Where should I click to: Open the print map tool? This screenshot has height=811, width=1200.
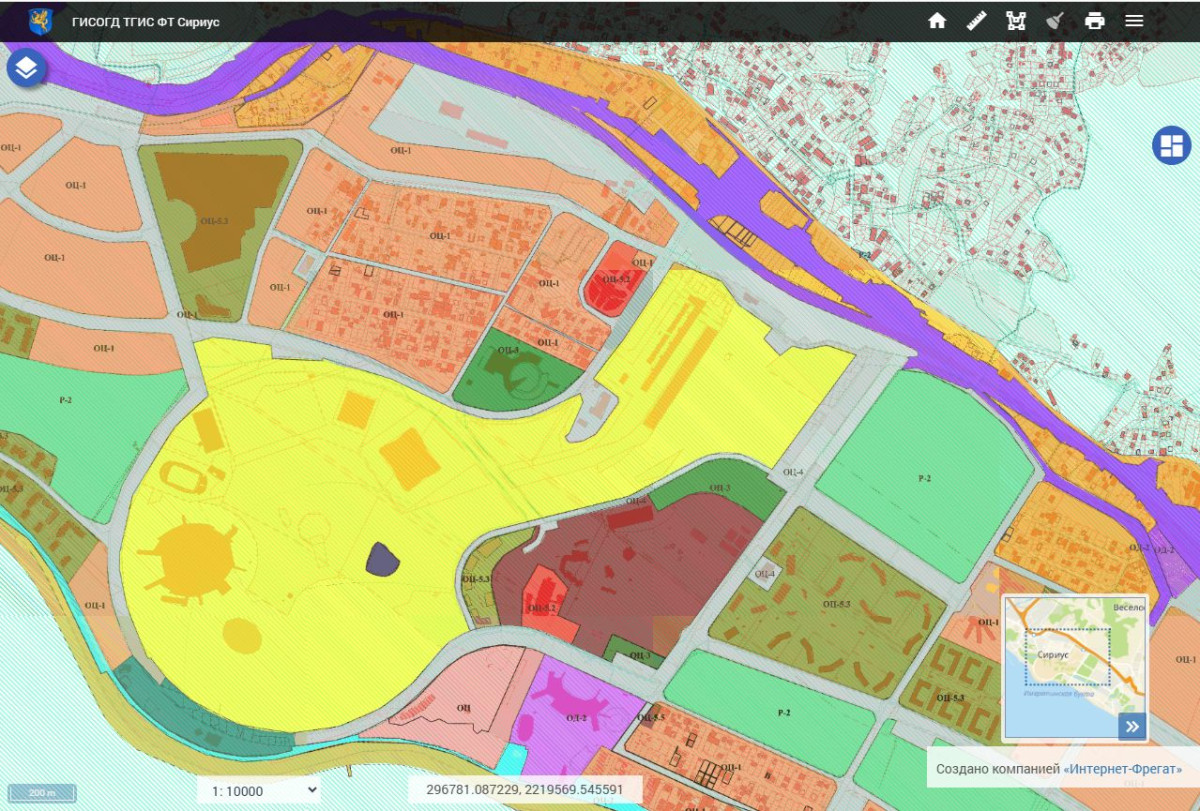(x=1095, y=21)
